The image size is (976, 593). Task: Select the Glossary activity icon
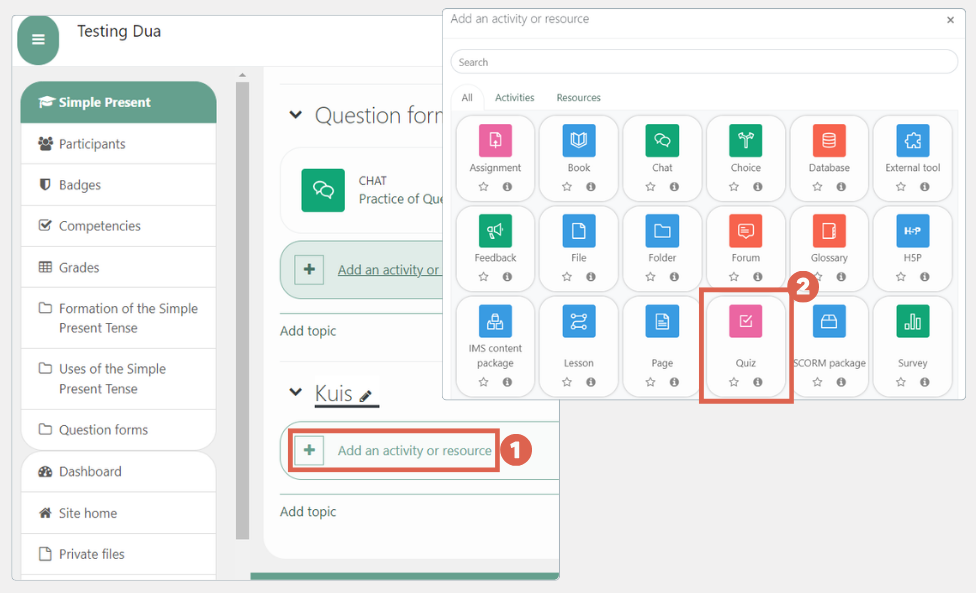[829, 231]
